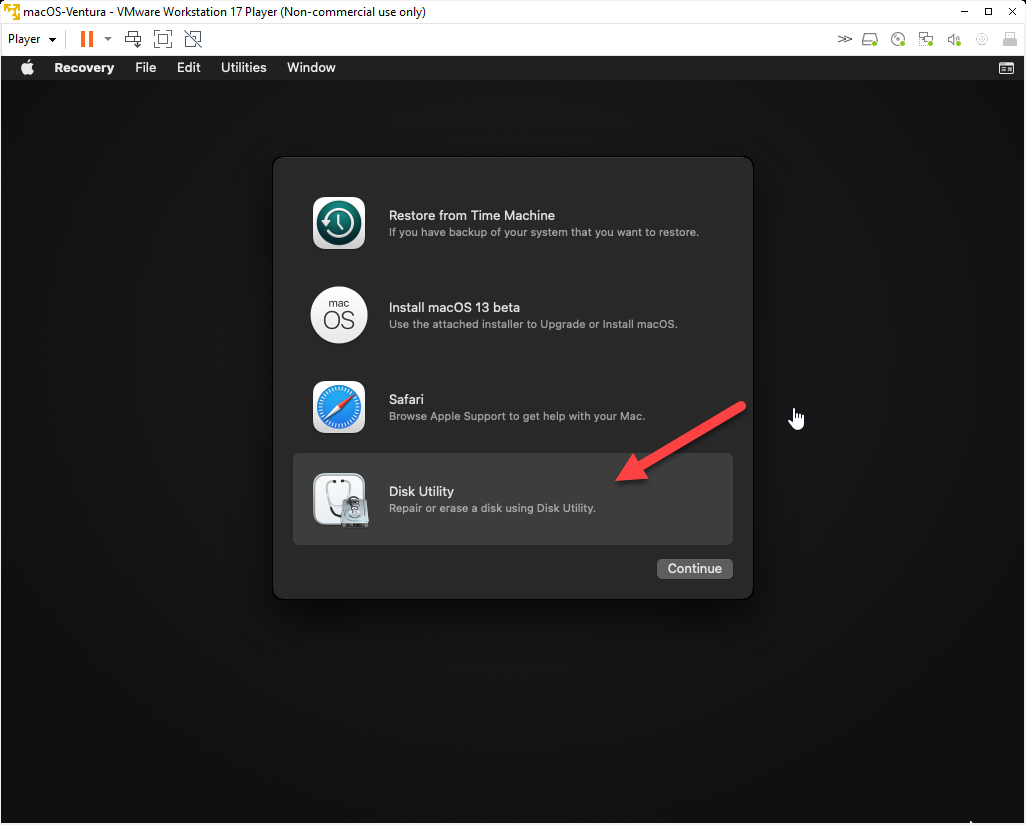Open the Recovery menu
Screen dimensions: 1026x825
(x=84, y=68)
